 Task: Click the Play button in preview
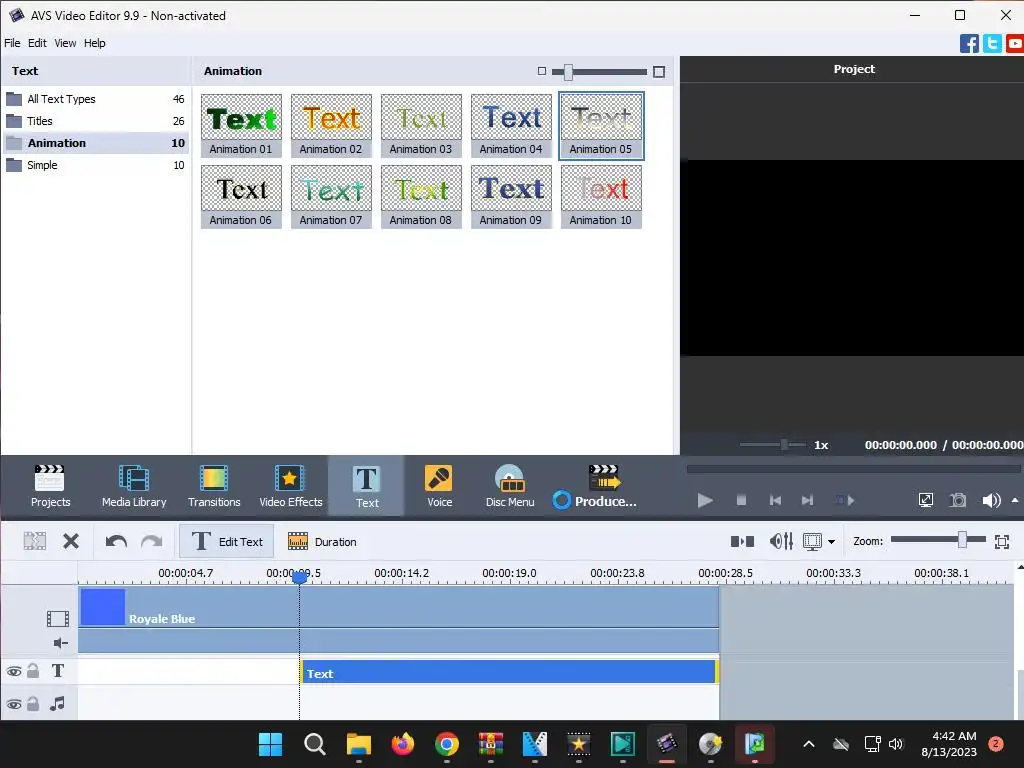[x=705, y=500]
